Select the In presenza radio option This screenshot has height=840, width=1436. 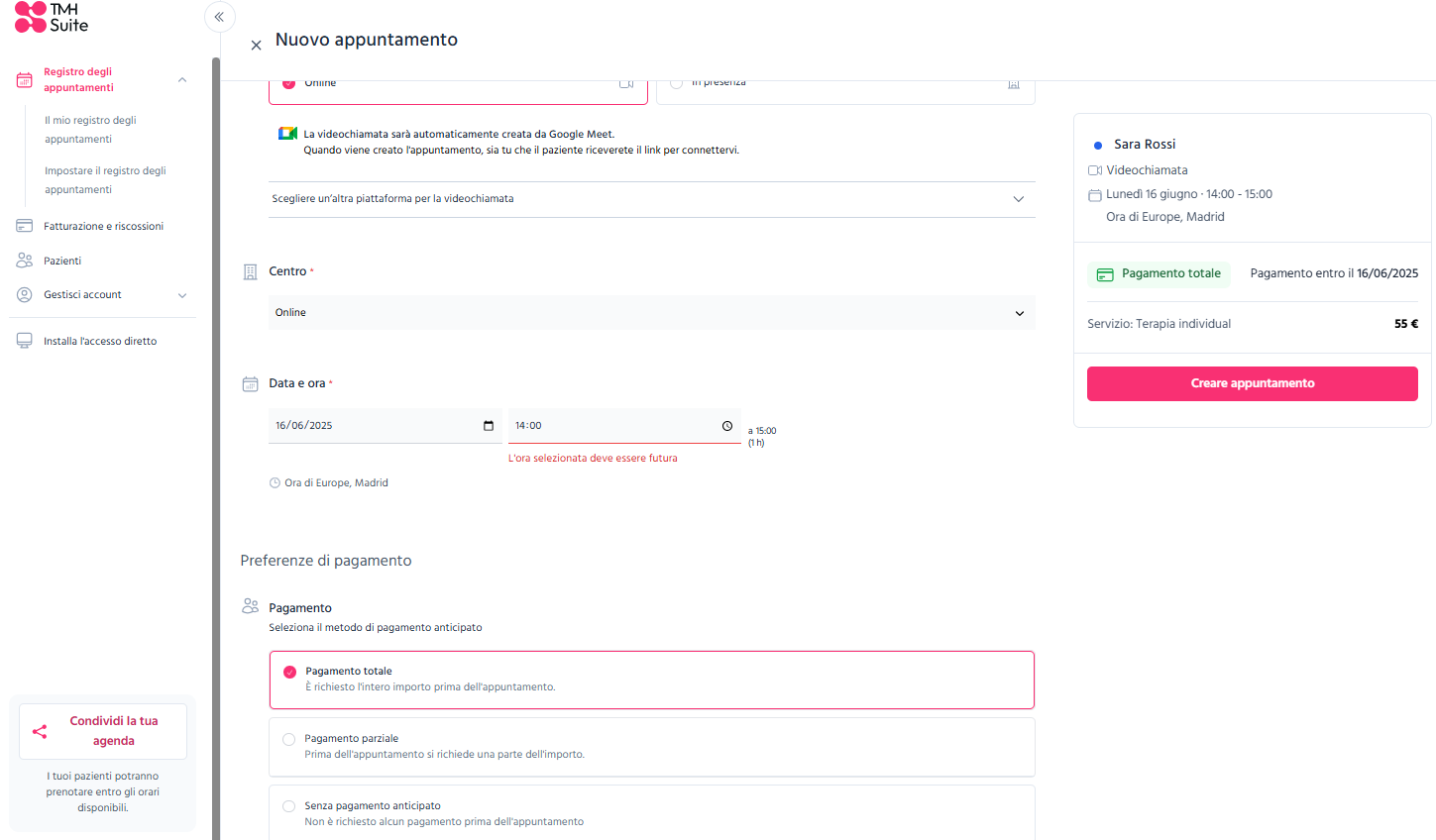click(676, 83)
